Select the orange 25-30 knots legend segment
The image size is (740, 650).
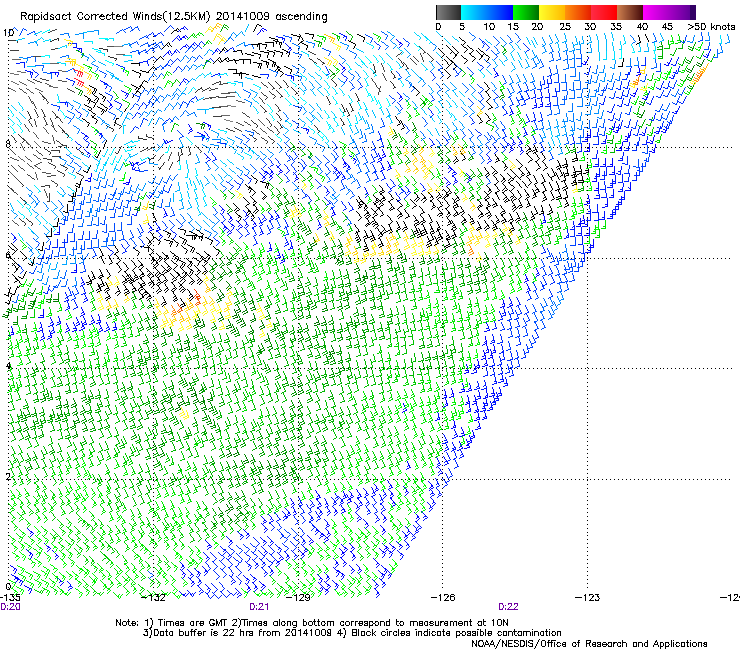click(578, 12)
